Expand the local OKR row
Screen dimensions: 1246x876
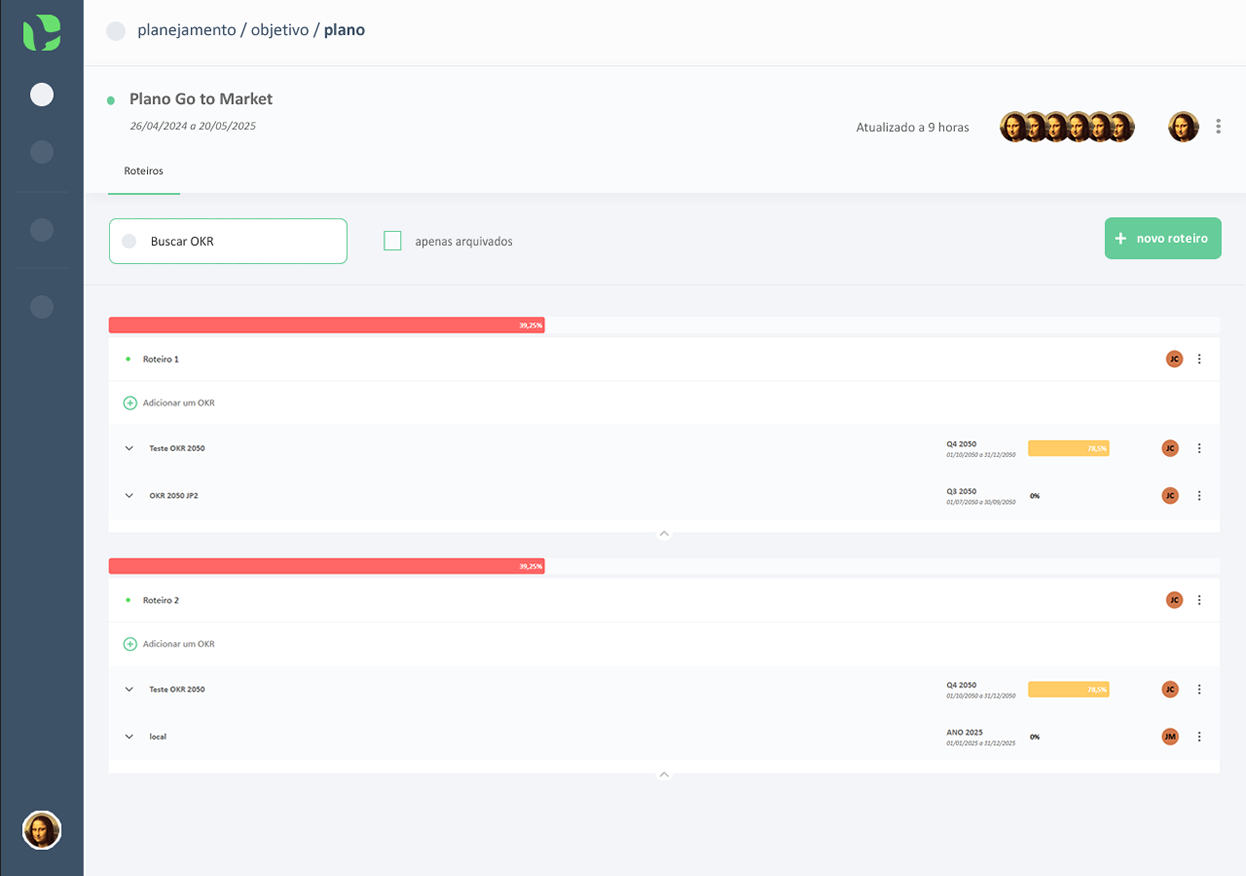tap(129, 737)
